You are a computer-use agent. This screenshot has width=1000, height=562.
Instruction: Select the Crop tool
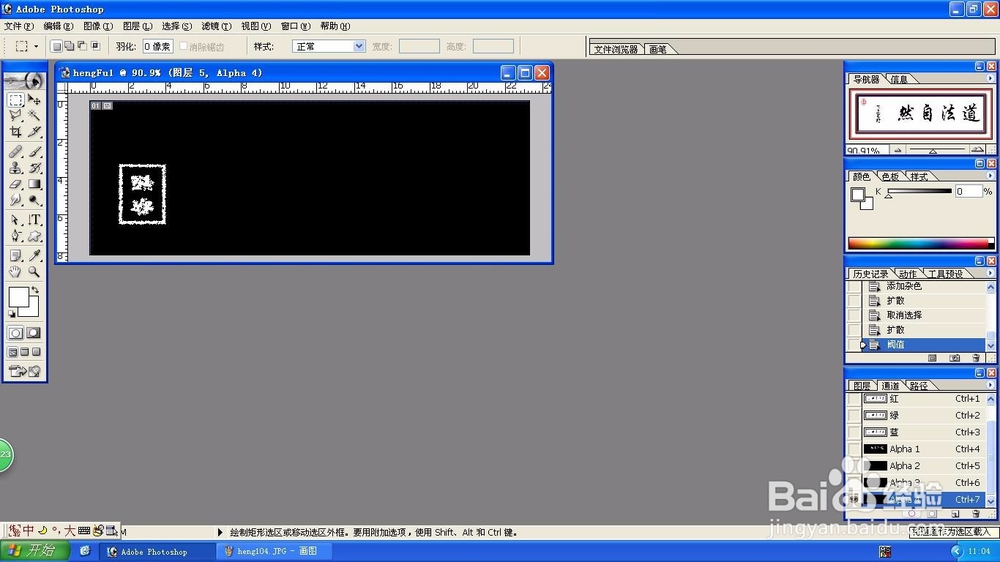point(16,132)
